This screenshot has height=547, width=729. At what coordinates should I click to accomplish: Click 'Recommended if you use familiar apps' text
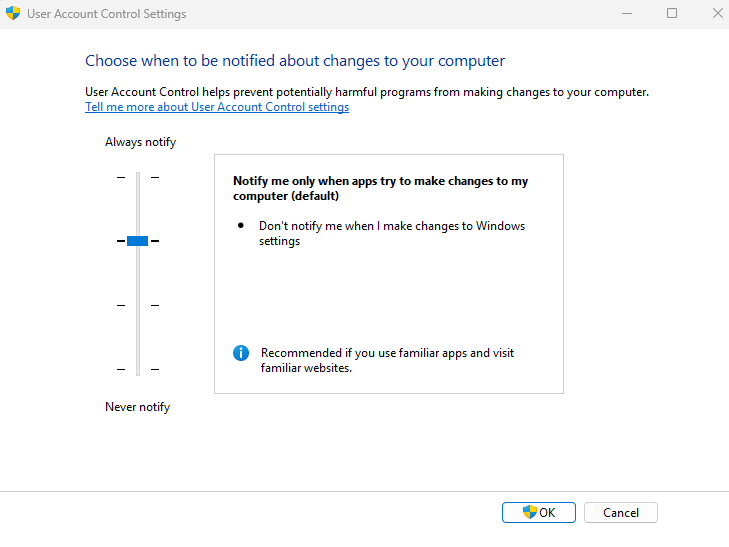387,360
